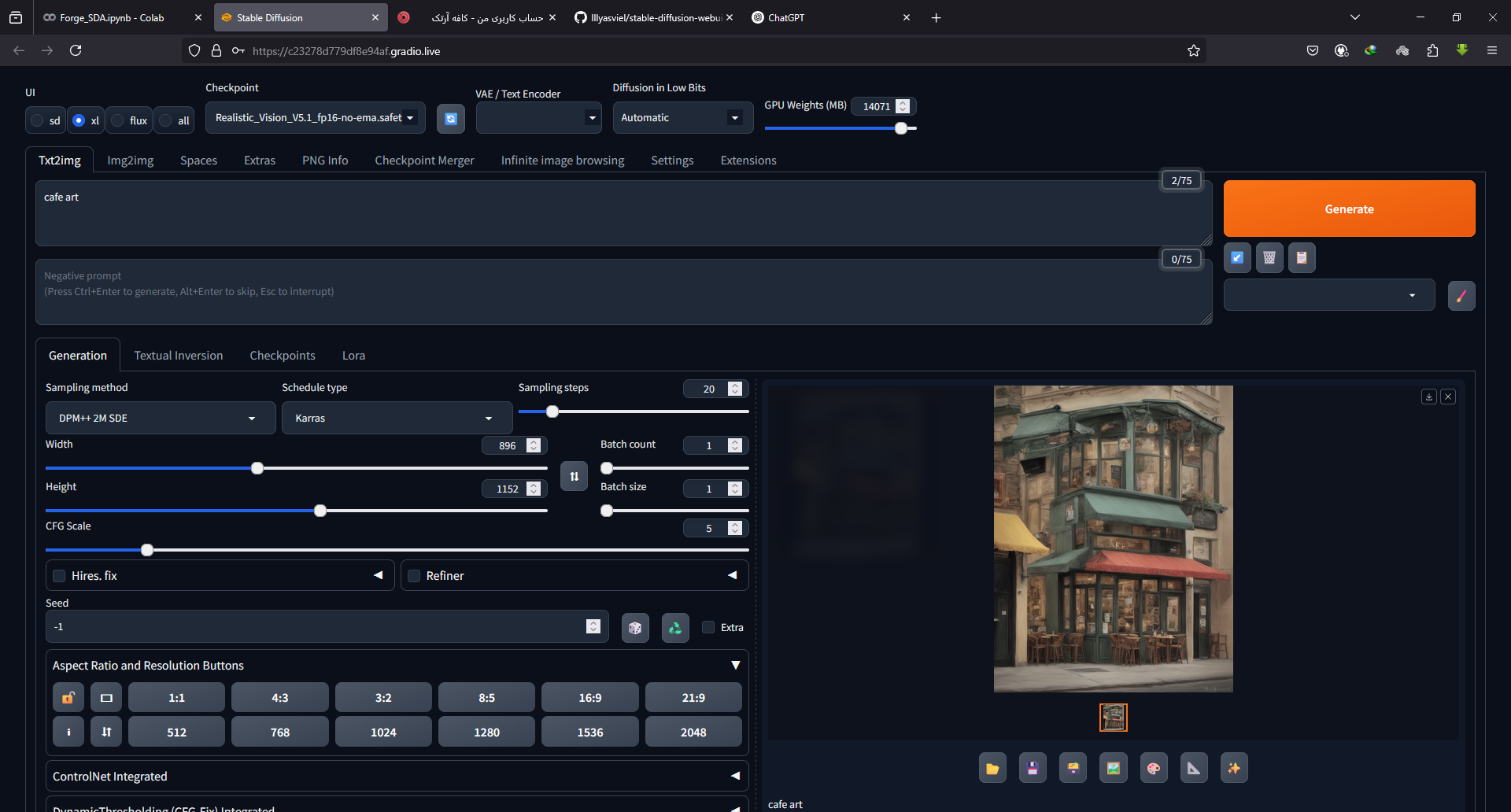Click the refresh checkpoint list icon
Image resolution: width=1511 pixels, height=812 pixels.
(451, 119)
